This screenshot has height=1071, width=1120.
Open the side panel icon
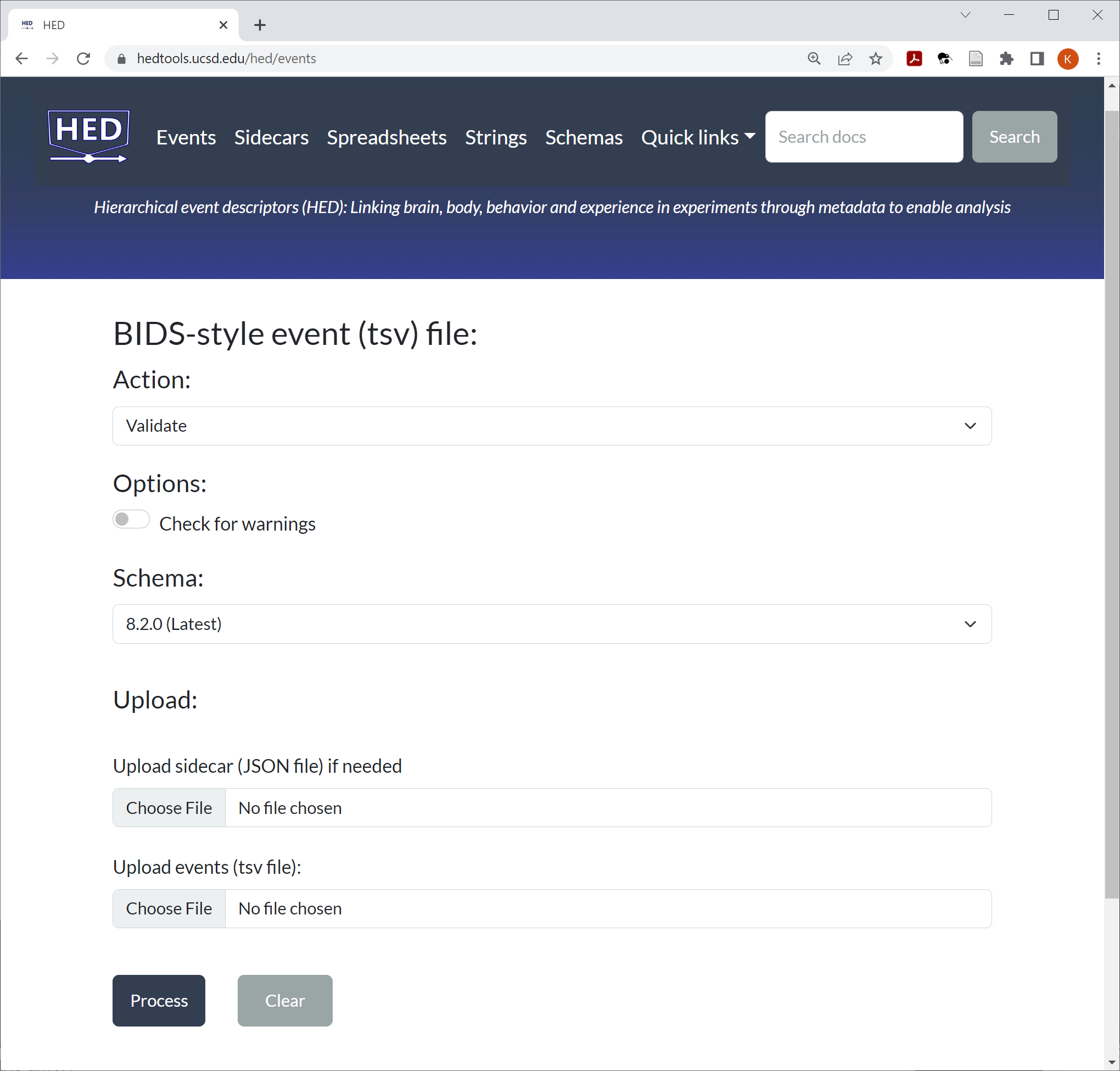pos(1037,59)
